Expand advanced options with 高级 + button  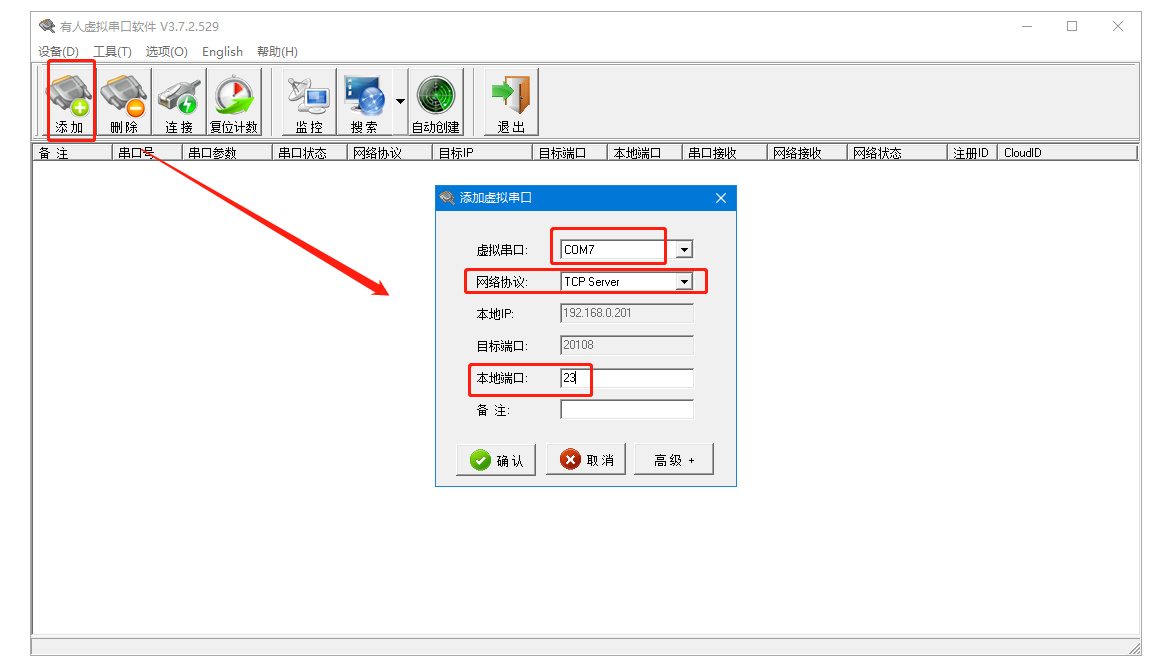click(674, 460)
